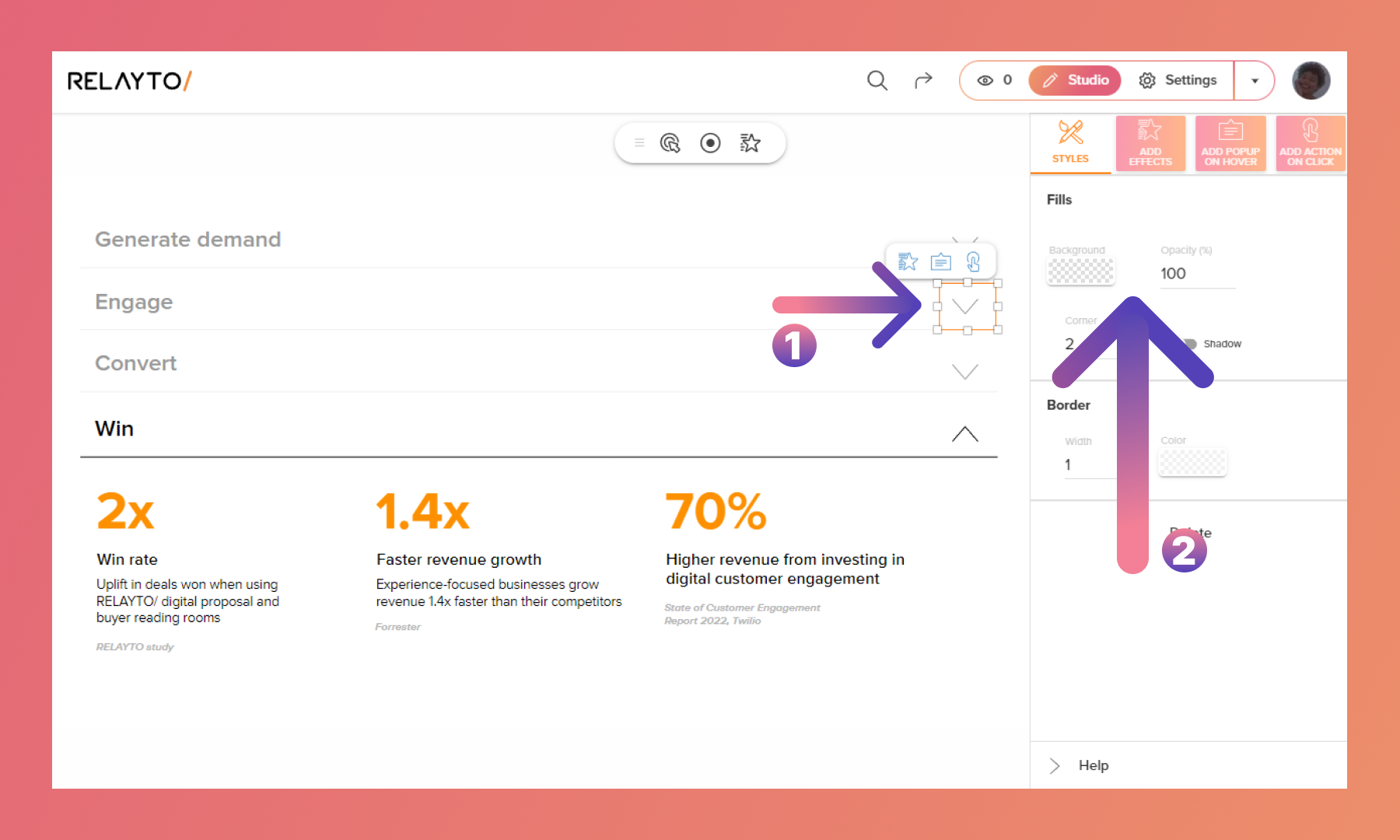Open the Add Effects tab
The image size is (1400, 840).
pos(1150,143)
